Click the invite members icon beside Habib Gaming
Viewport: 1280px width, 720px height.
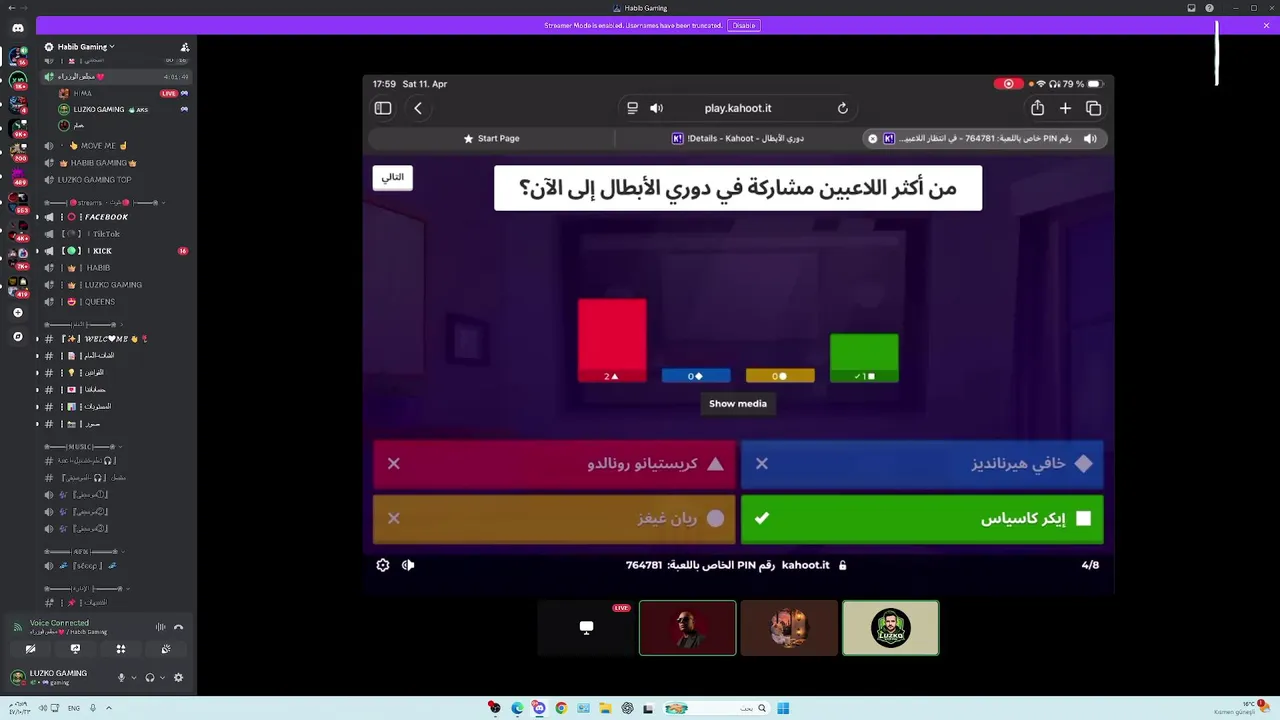pyautogui.click(x=185, y=47)
